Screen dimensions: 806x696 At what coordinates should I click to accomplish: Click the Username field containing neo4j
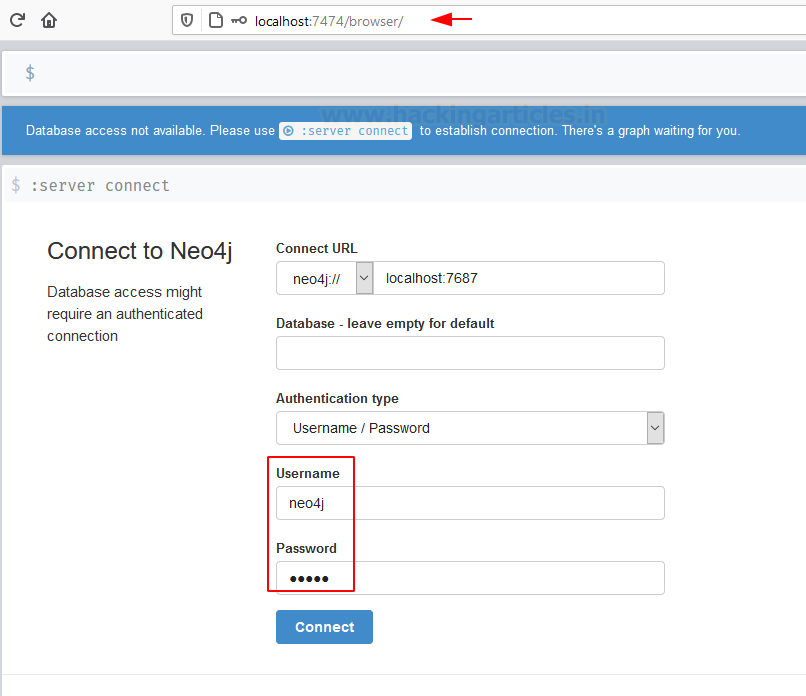470,503
